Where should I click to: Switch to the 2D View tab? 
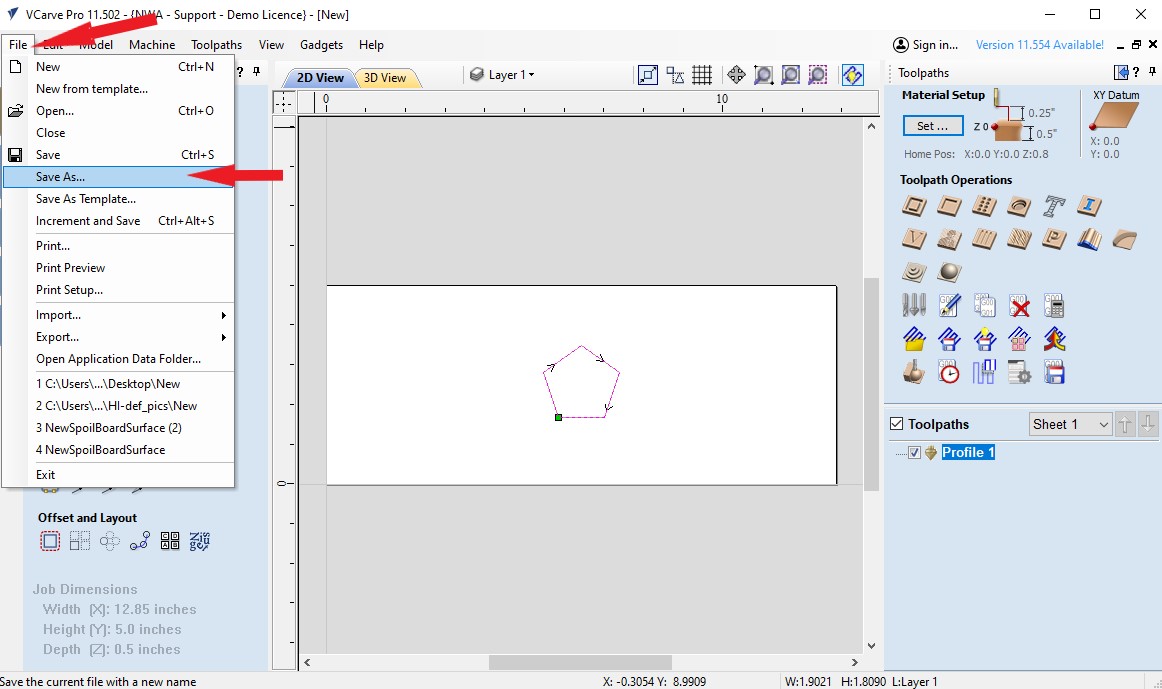coord(319,78)
